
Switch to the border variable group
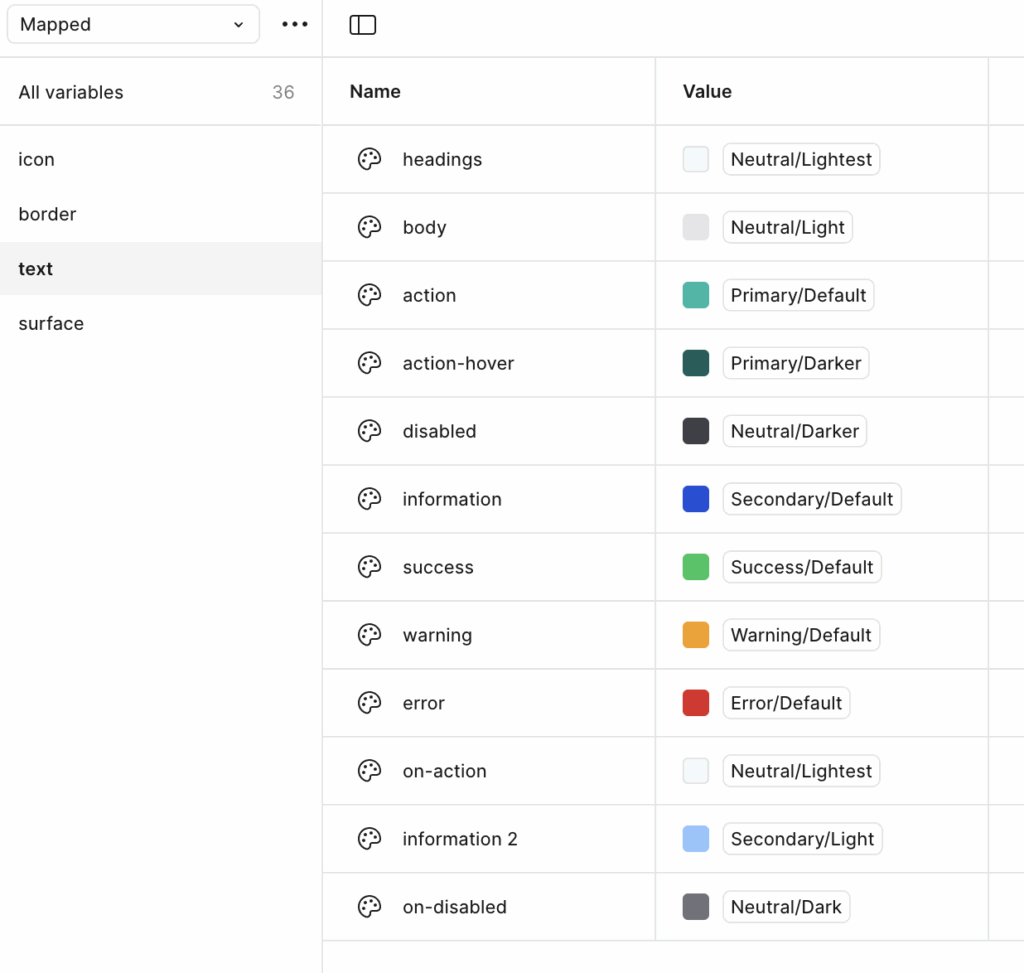click(48, 214)
